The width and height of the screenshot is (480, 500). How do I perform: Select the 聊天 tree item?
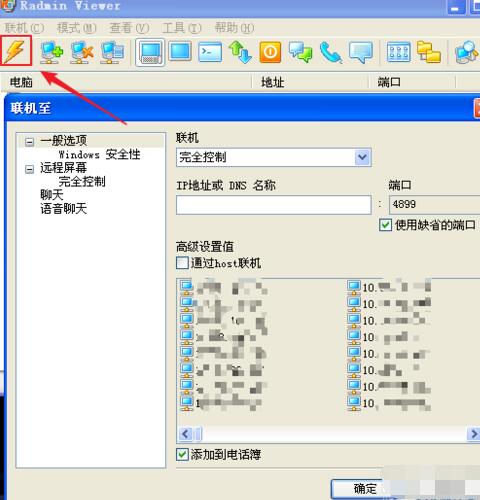point(52,195)
